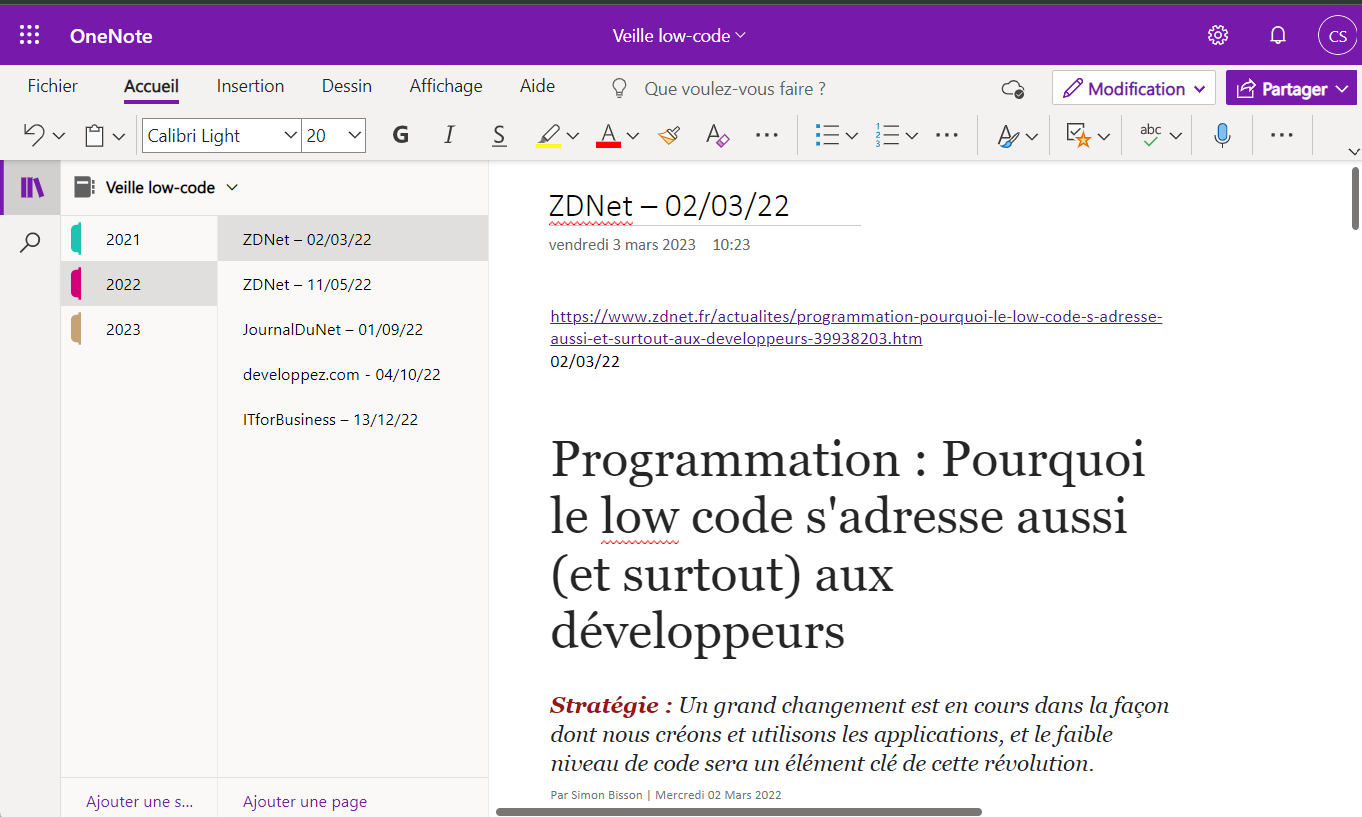Viewport: 1362px width, 817px height.
Task: Open the ZDNet – 11/05/22 page
Action: (x=353, y=284)
